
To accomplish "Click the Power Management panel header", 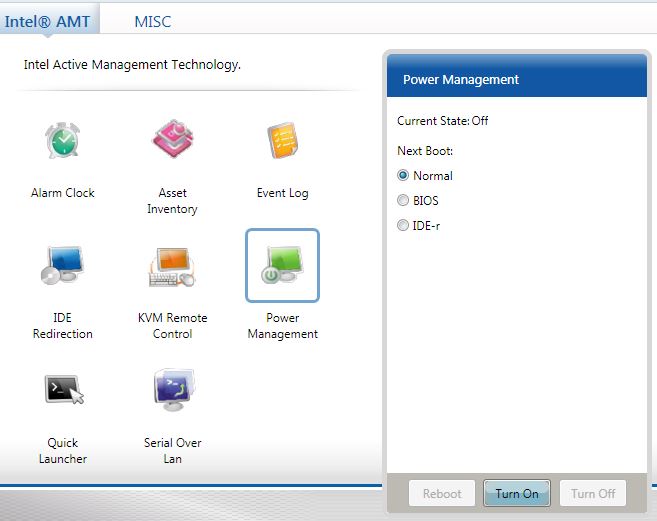I will point(517,76).
